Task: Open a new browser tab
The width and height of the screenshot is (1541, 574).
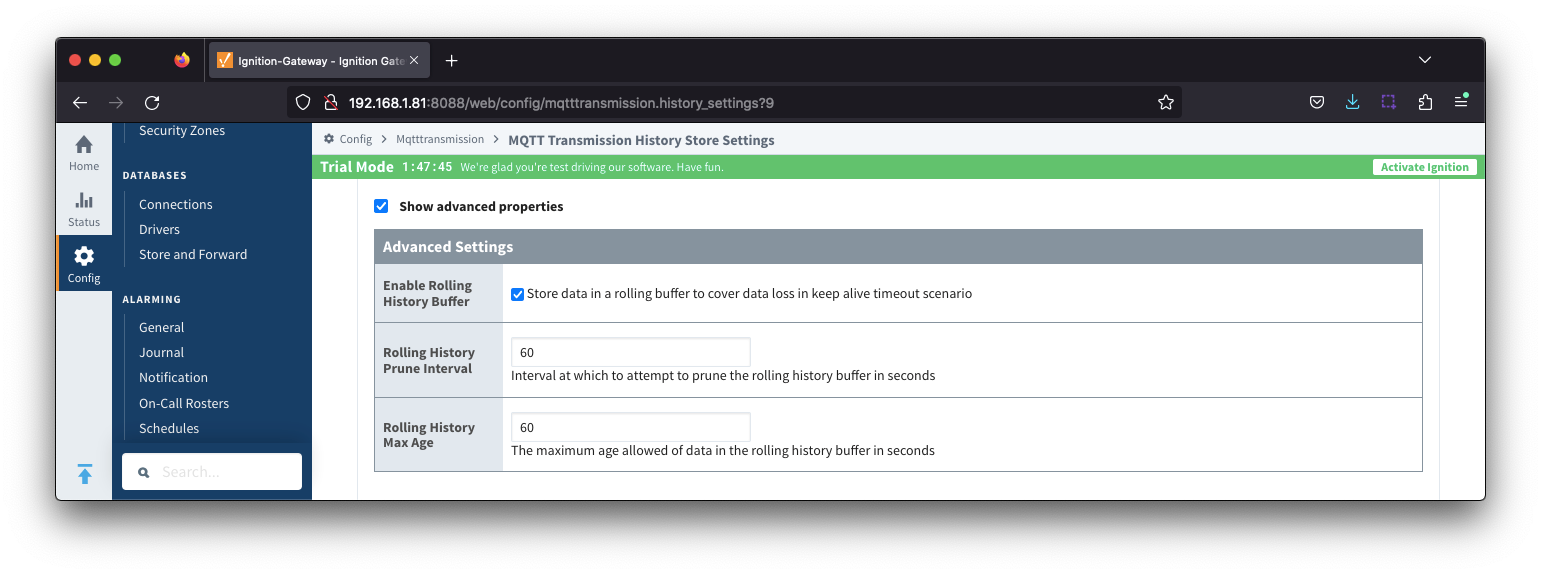Action: click(451, 60)
